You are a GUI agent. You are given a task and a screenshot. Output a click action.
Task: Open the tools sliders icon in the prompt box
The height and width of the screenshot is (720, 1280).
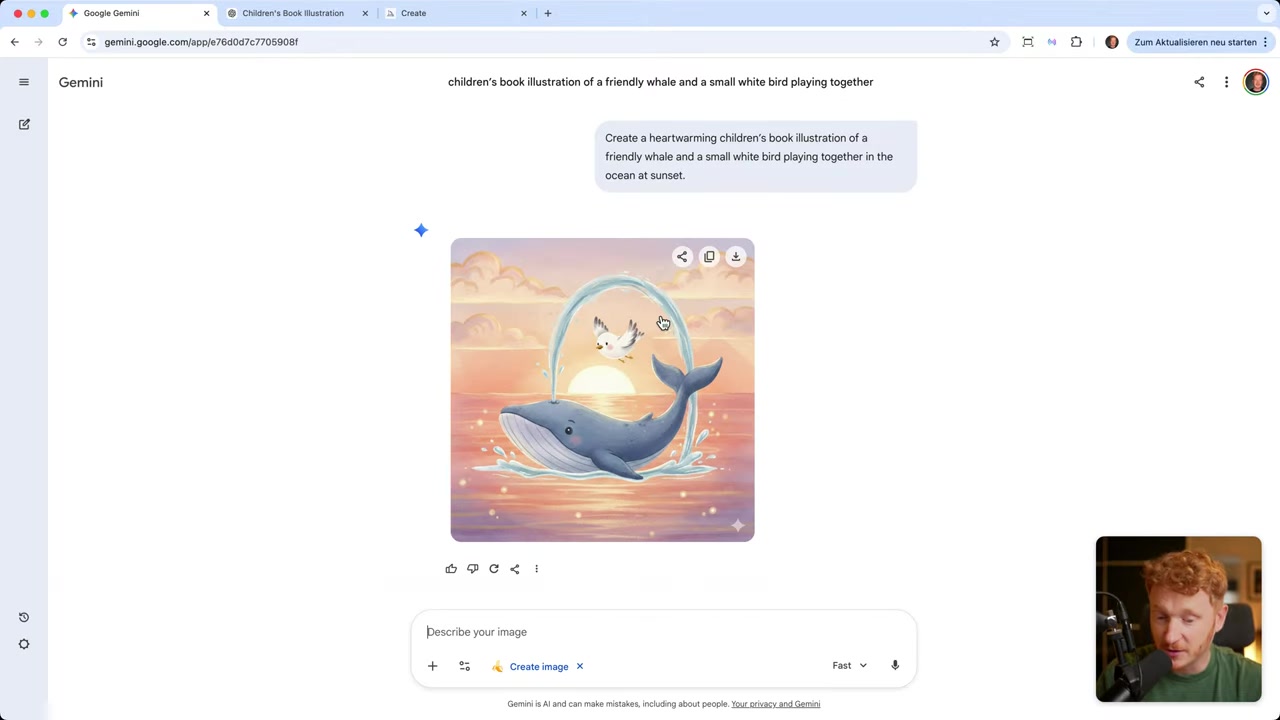coord(464,666)
